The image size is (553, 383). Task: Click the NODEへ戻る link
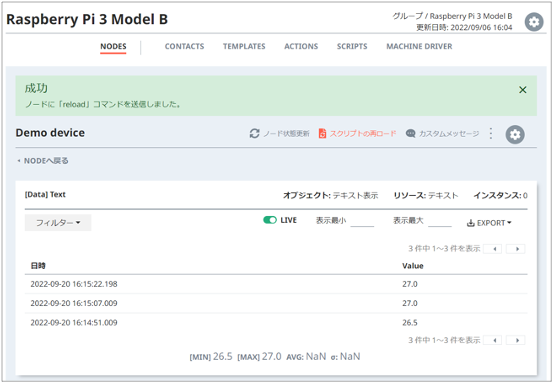[x=43, y=161]
